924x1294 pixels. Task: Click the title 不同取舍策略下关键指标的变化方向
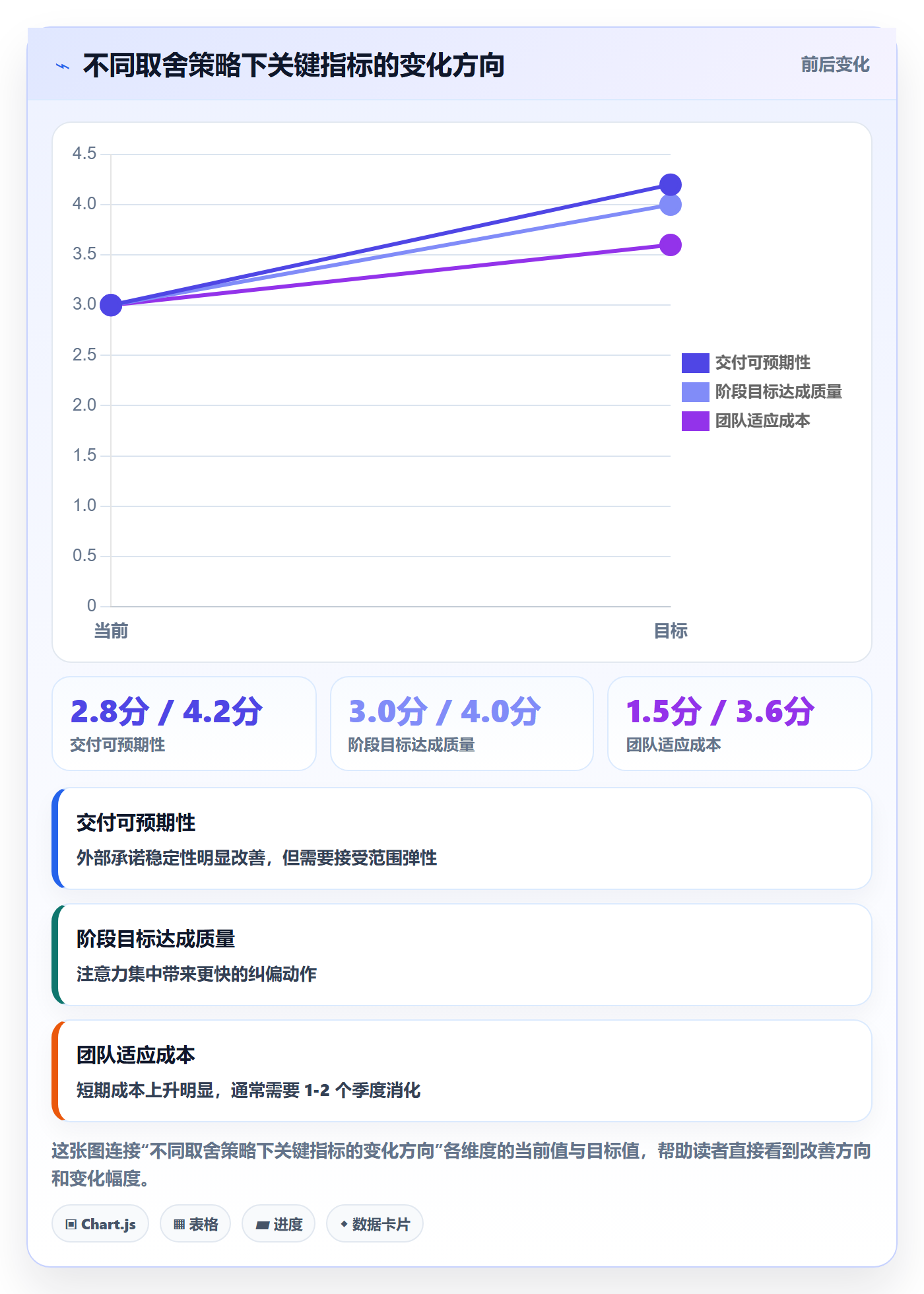pyautogui.click(x=294, y=65)
